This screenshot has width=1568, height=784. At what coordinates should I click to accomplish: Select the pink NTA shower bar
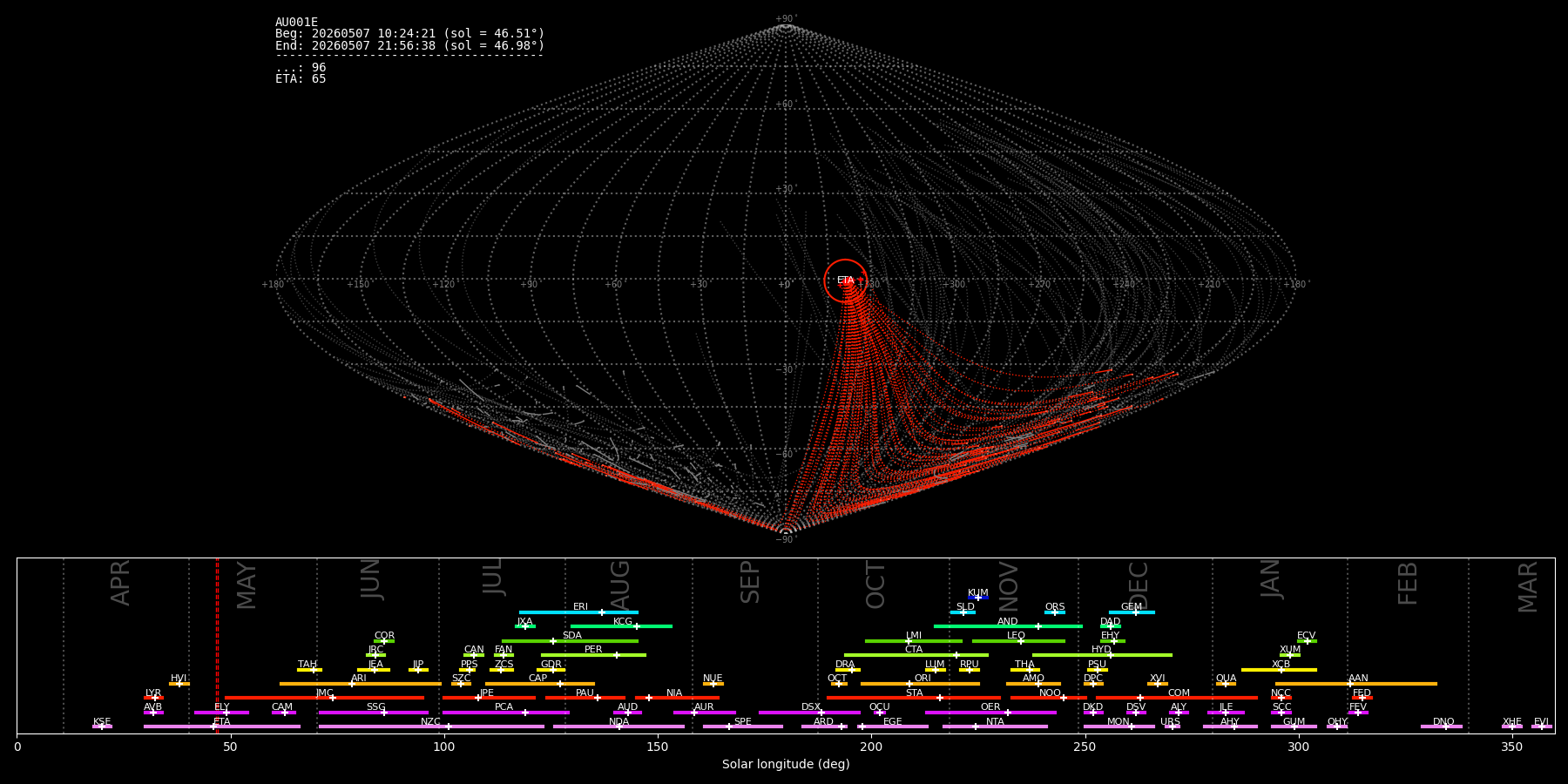[995, 727]
